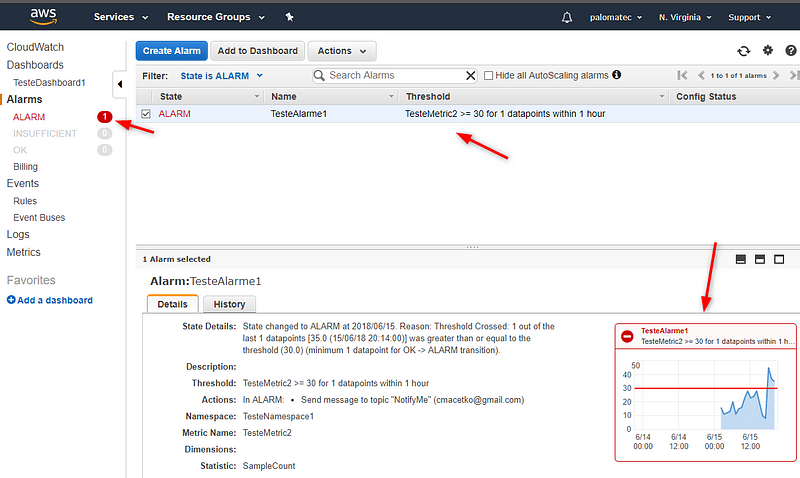Click the pane splitter resize handle
This screenshot has height=478, width=800.
(472, 247)
